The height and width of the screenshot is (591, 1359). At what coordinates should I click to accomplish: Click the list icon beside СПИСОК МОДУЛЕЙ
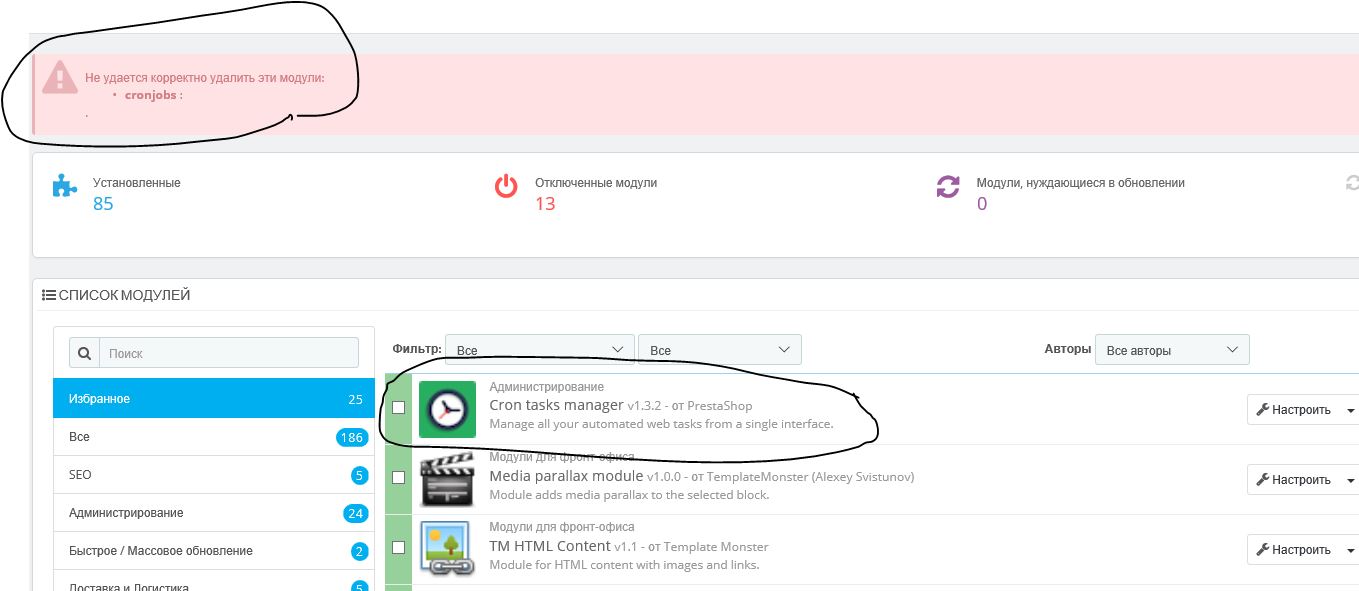(48, 295)
